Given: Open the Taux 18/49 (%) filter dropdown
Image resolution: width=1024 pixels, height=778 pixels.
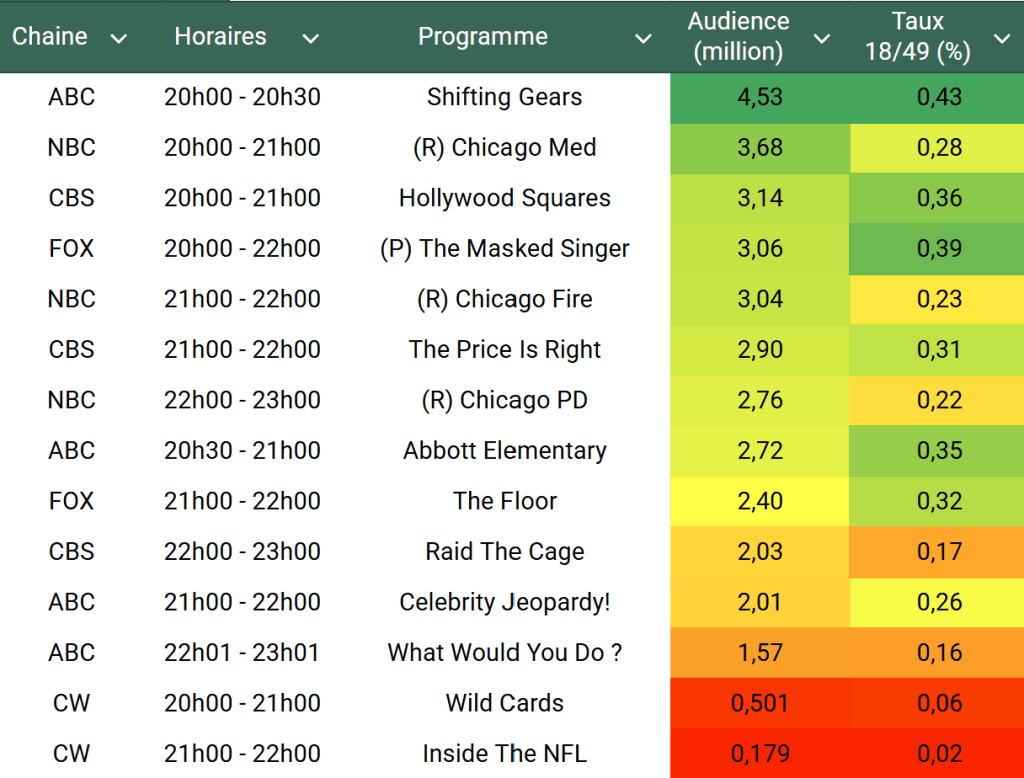Looking at the screenshot, I should pos(1002,39).
